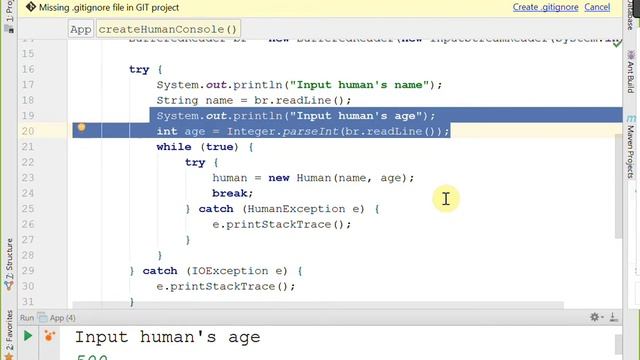Click the gitignore notification icon

tap(31, 7)
